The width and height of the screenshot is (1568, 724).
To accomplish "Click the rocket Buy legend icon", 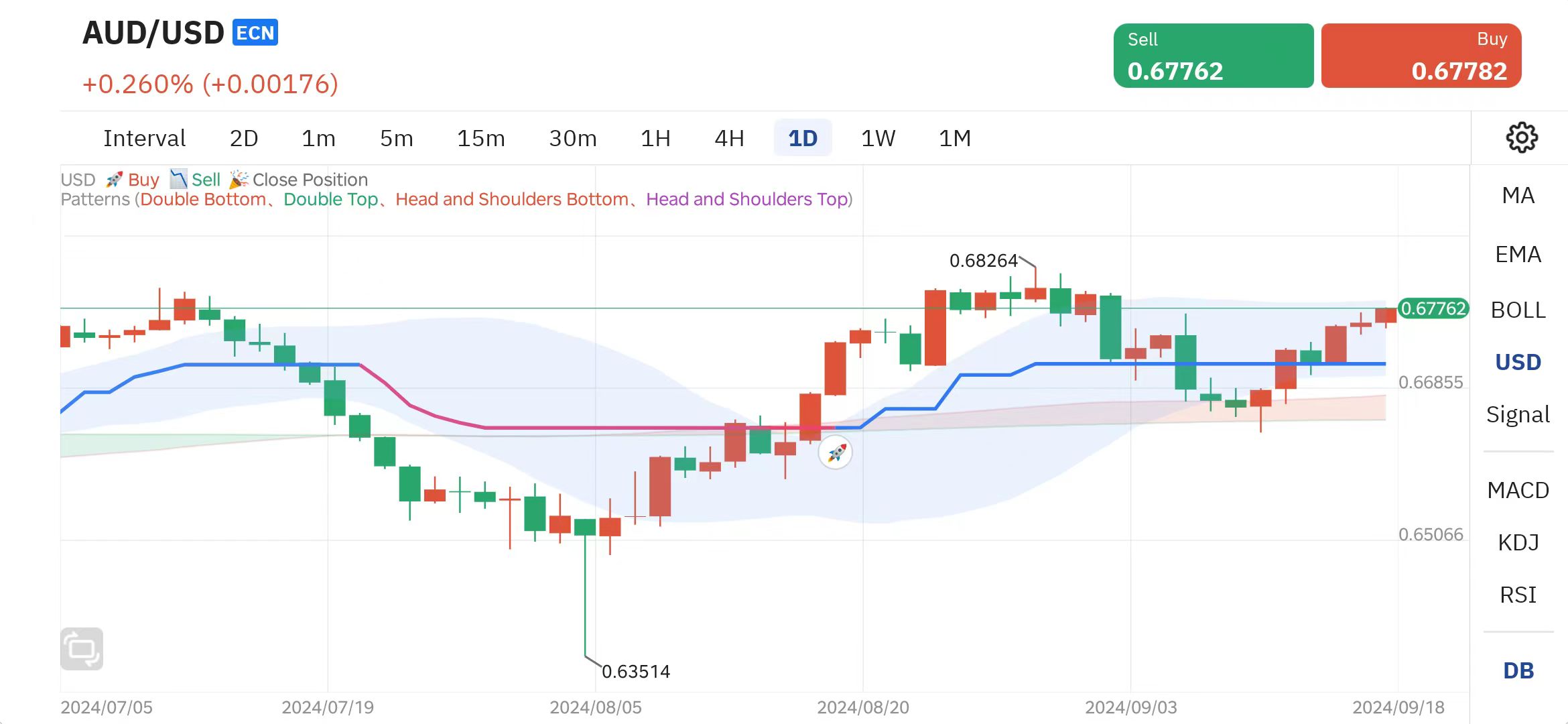I will [115, 180].
